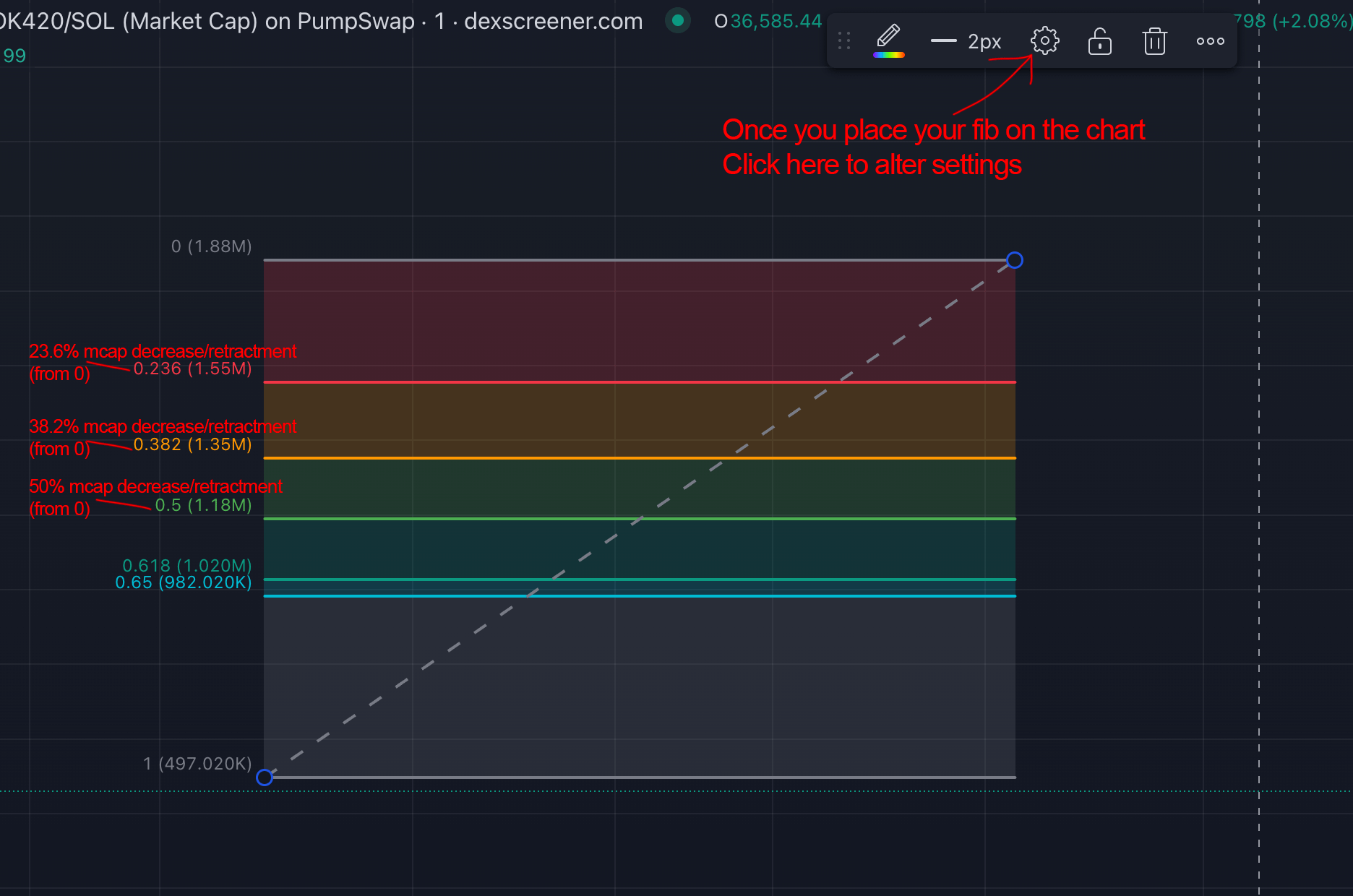Open dexscreener.com from the title bar
This screenshot has width=1353, height=896.
(552, 22)
